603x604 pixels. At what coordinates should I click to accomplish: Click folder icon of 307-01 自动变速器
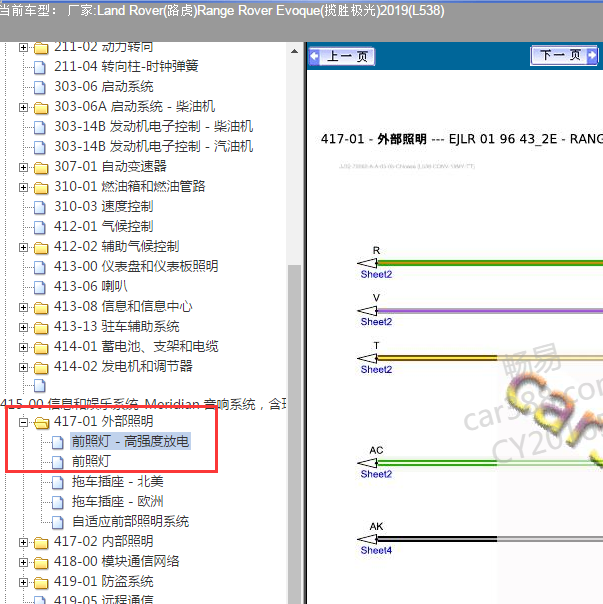coord(41,168)
